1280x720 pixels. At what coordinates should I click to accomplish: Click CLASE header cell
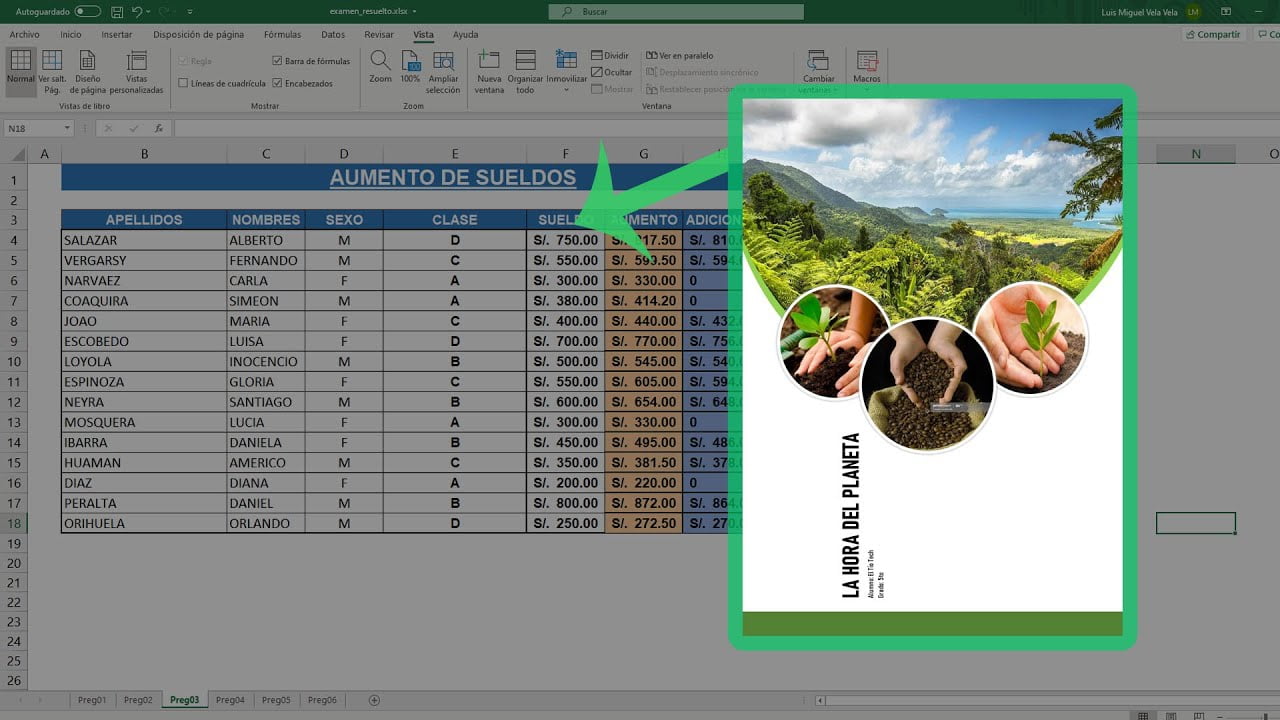(455, 219)
